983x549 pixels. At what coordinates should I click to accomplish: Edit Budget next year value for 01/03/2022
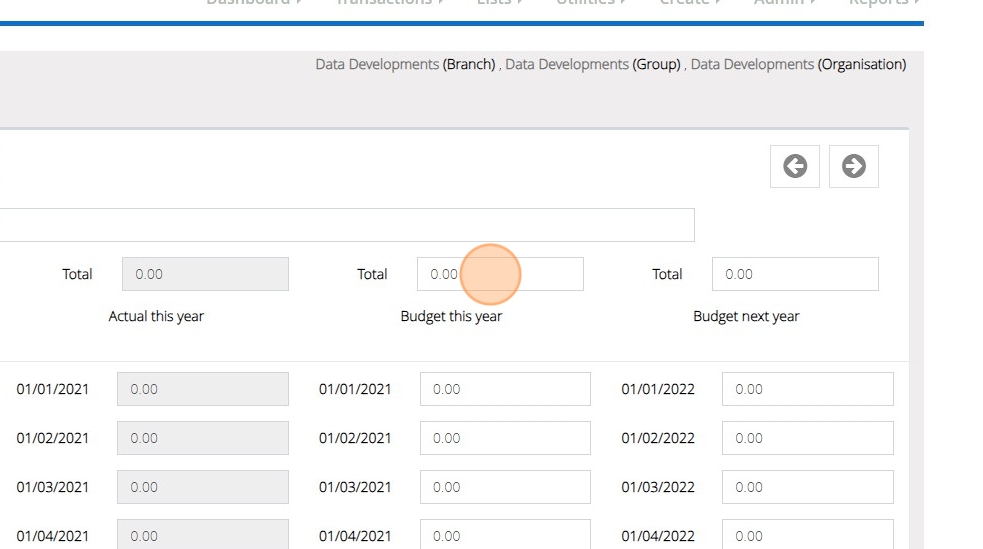[x=807, y=487]
